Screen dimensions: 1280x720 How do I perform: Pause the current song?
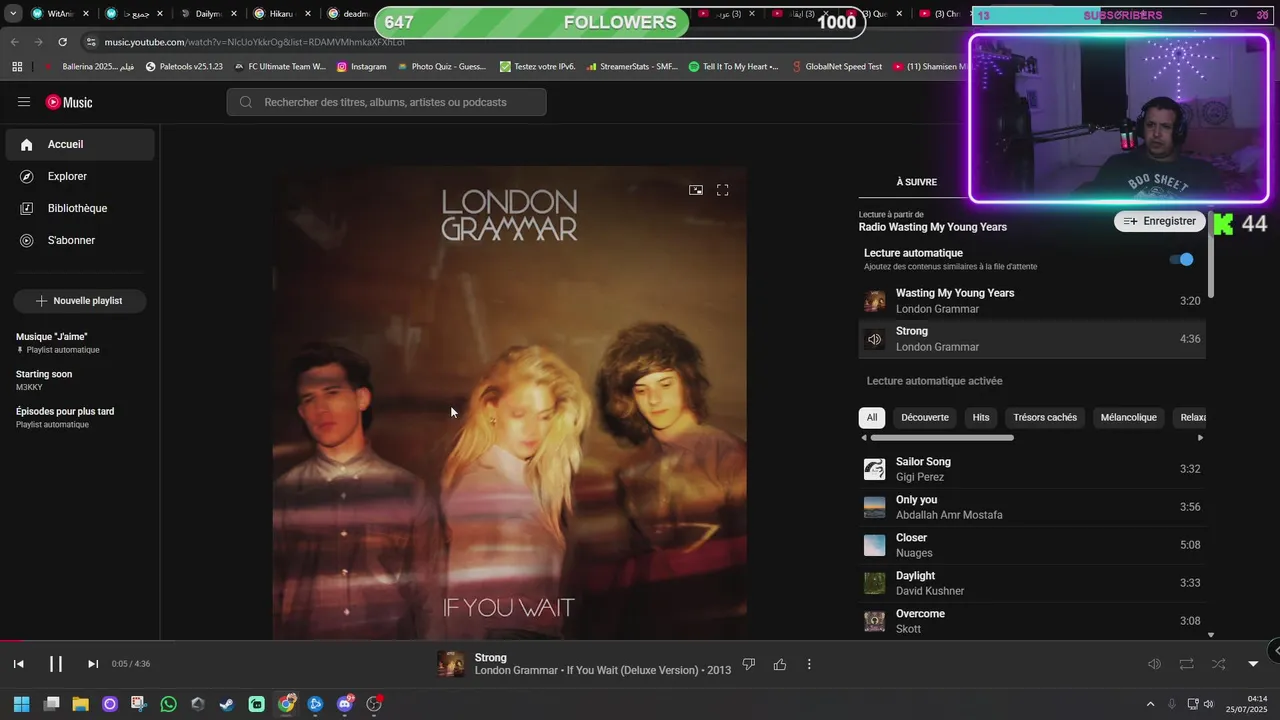(56, 664)
